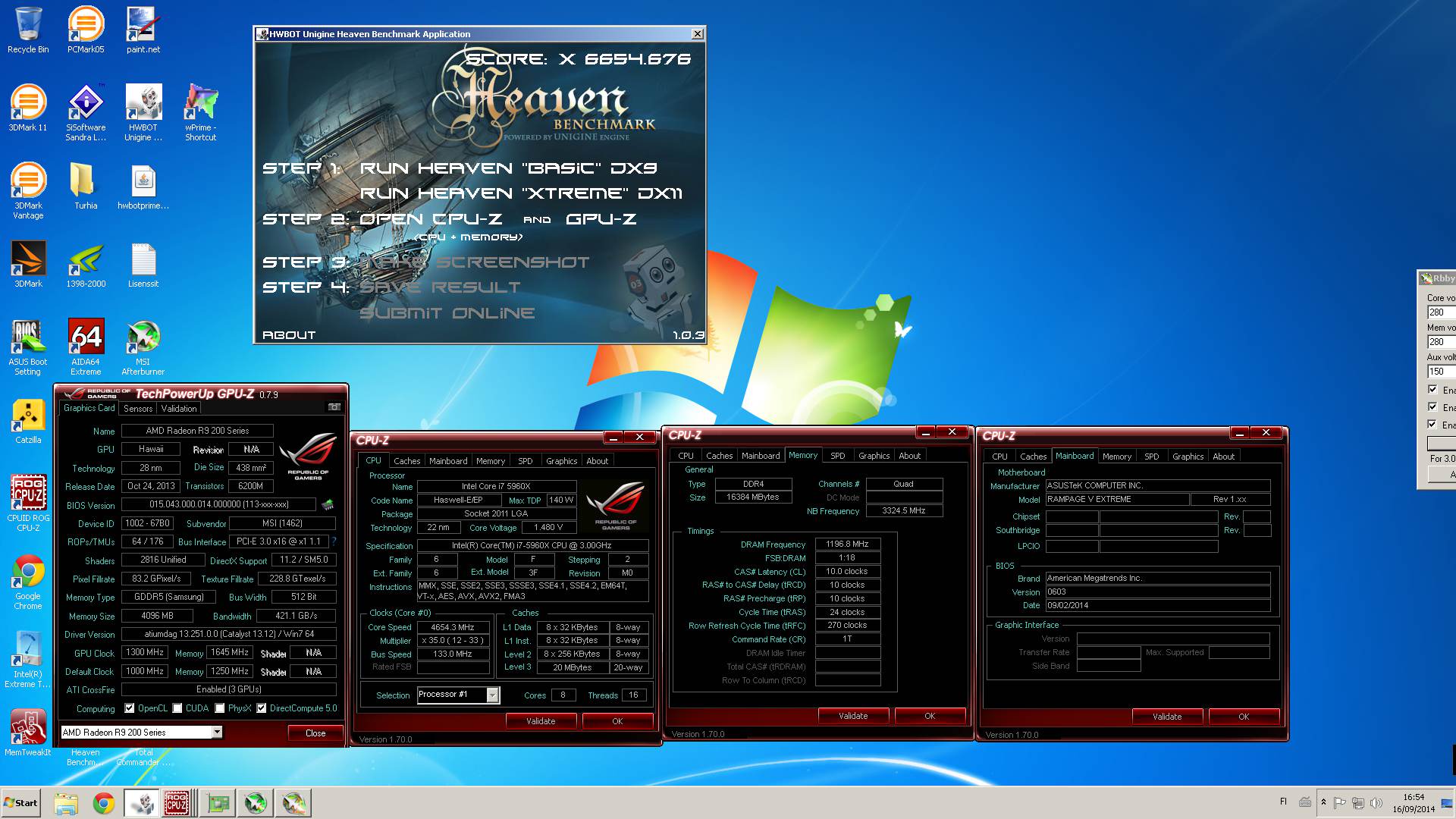Click RUN HEAVEN "XTREME" DX11
The image size is (1456, 819).
521,194
